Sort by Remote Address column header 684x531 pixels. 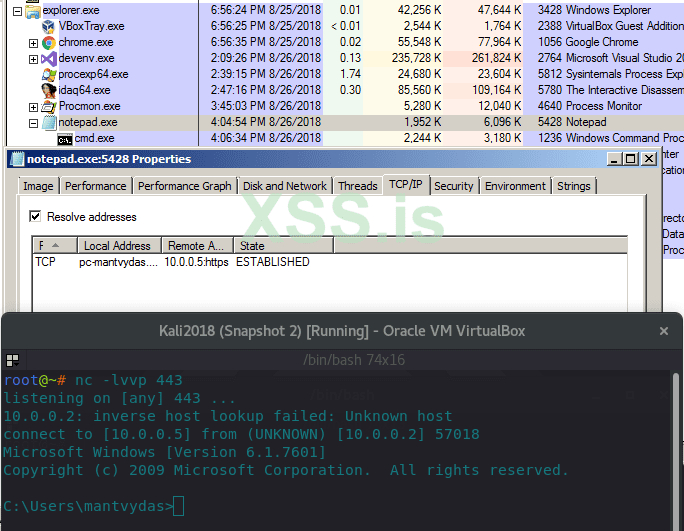(198, 246)
